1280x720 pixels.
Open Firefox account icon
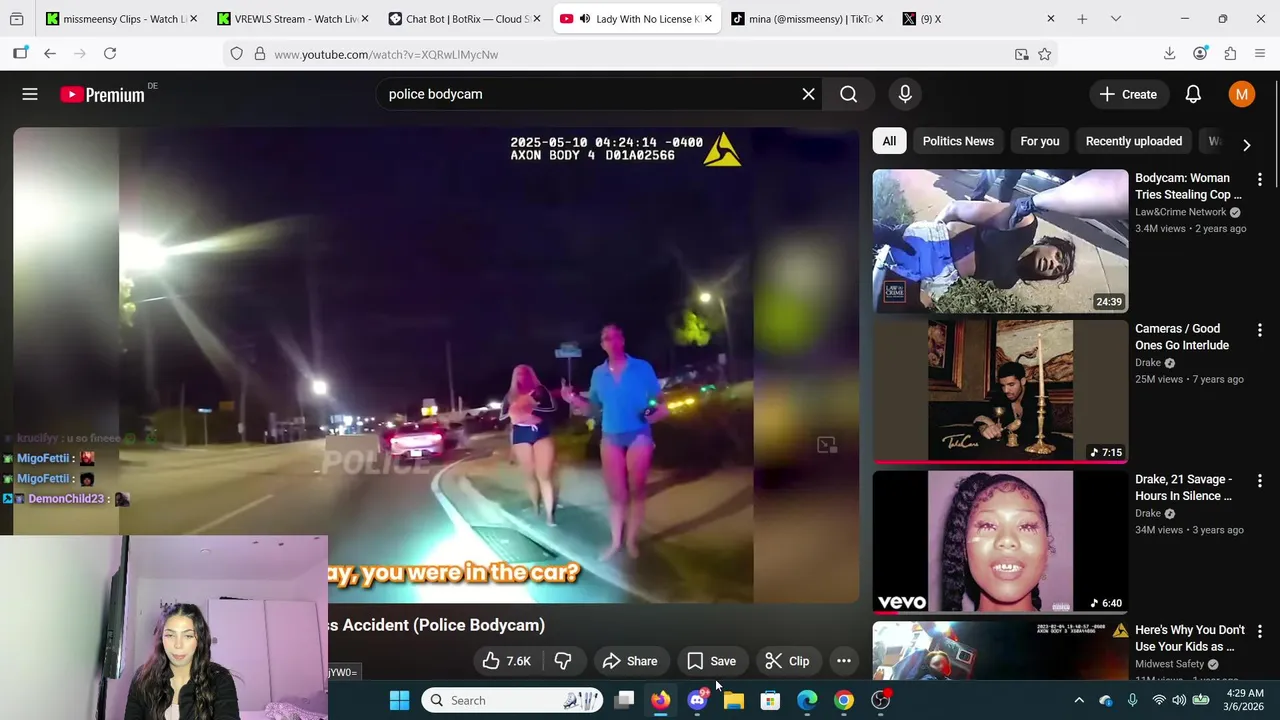click(1200, 54)
